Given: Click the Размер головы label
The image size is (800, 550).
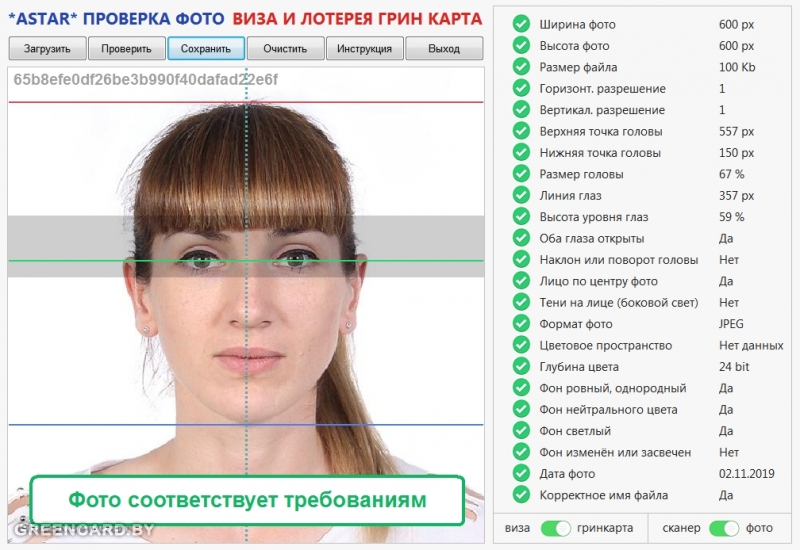Looking at the screenshot, I should point(581,174).
